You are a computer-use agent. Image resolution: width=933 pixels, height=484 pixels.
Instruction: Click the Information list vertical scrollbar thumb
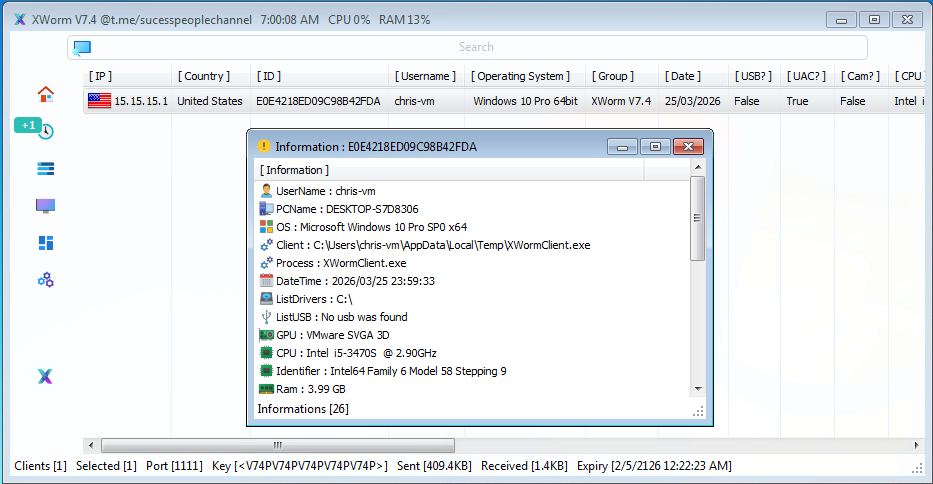pos(697,218)
